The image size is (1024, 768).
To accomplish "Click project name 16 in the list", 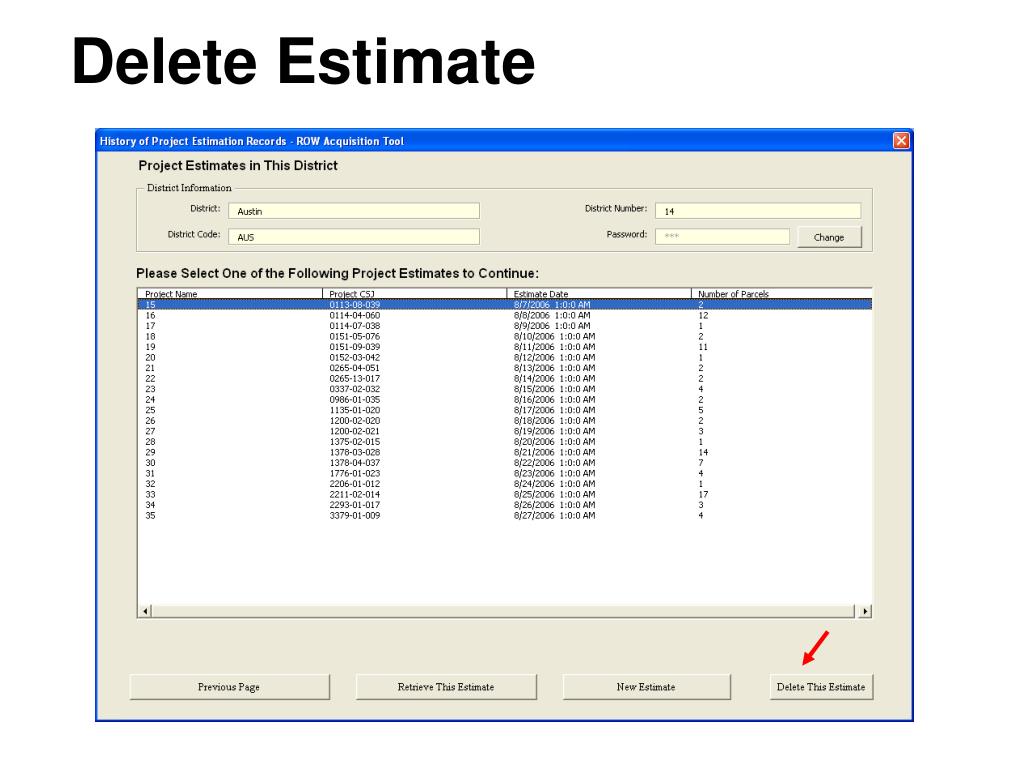I will 150,315.
